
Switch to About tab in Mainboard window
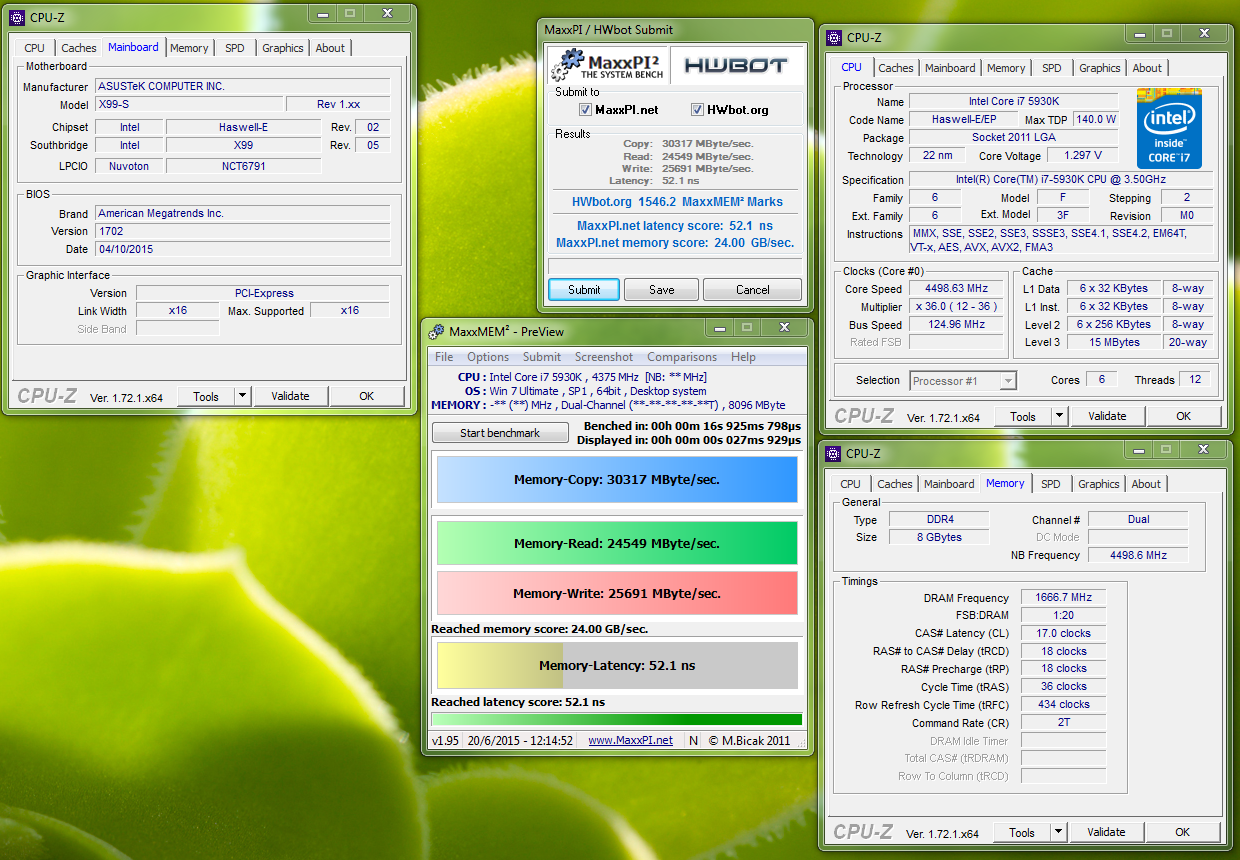[330, 48]
